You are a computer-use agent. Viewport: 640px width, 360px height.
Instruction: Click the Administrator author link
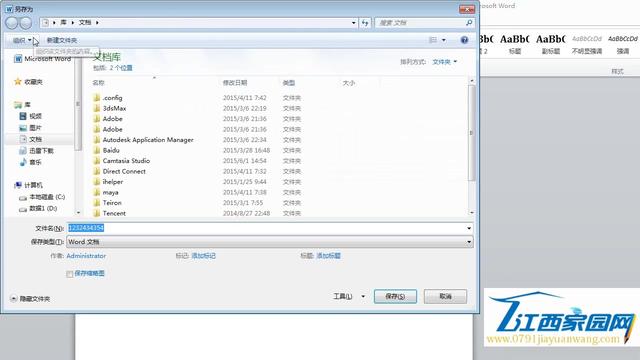coord(86,256)
